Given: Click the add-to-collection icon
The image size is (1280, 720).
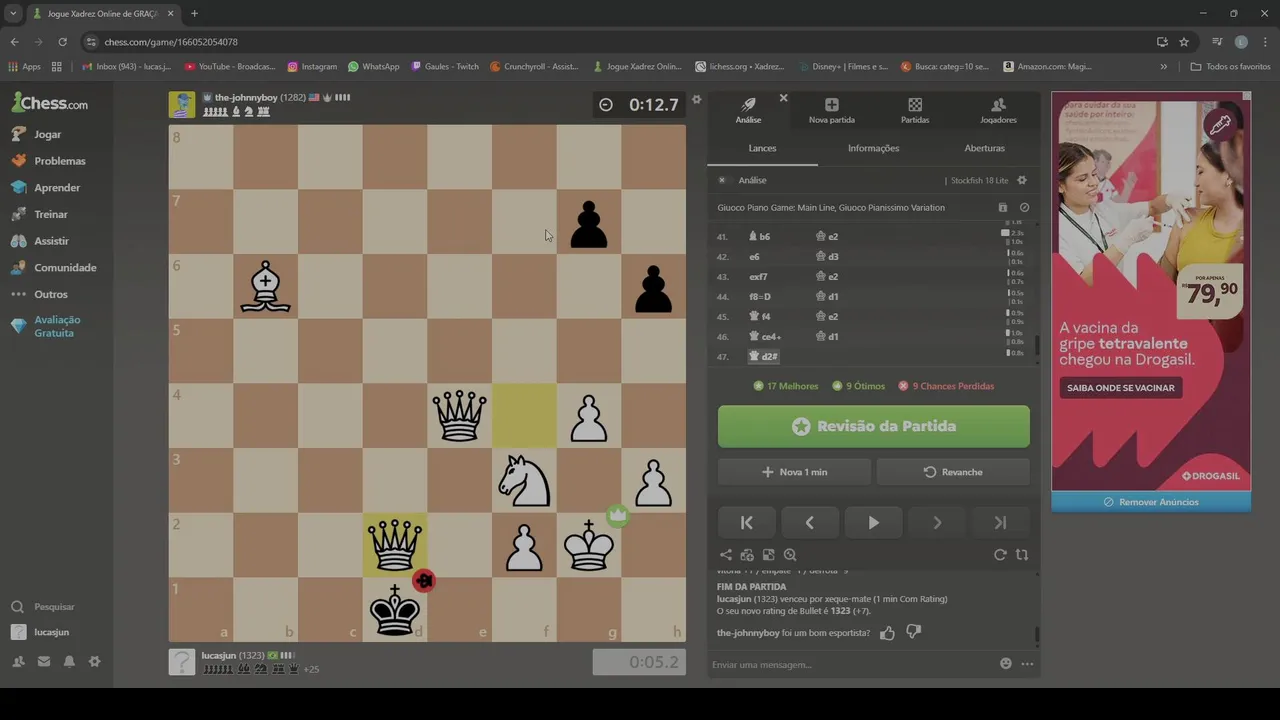Looking at the screenshot, I should point(747,555).
